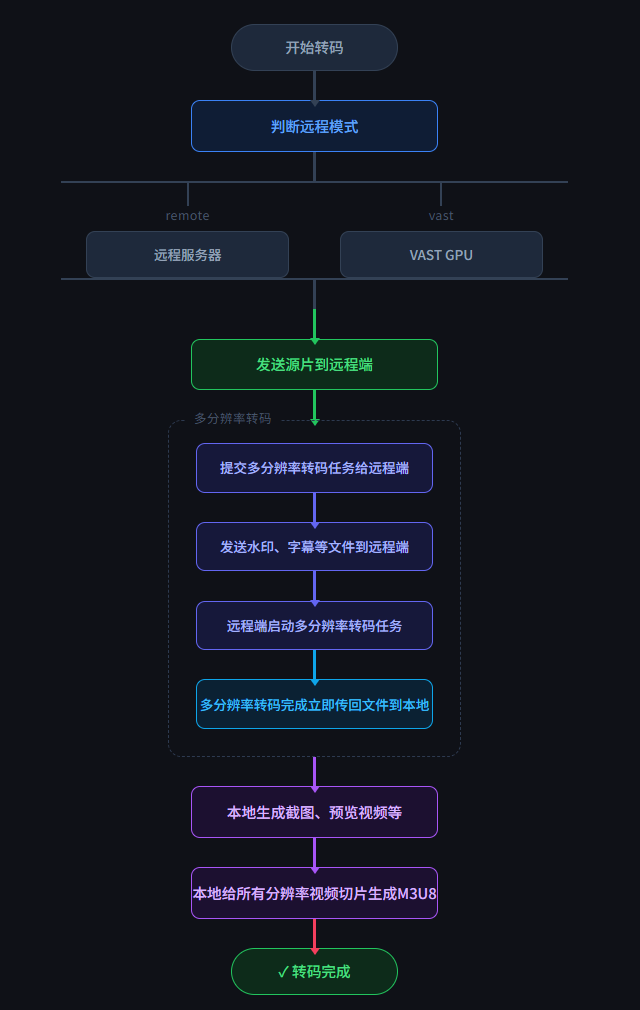Click the remote branch label
640x1010 pixels.
(188, 216)
